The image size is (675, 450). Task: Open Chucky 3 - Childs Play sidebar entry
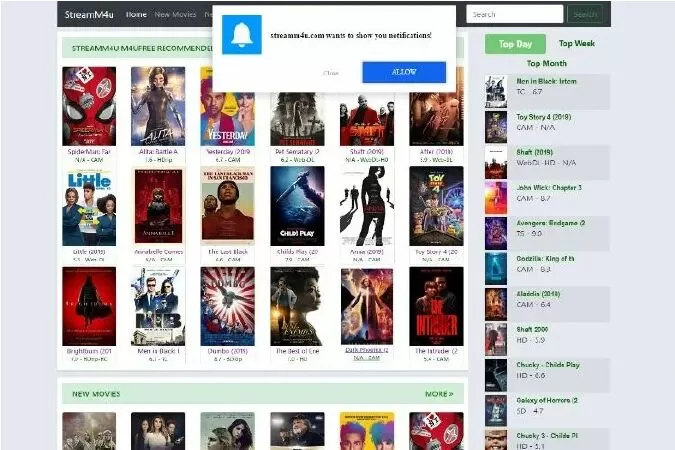point(547,440)
